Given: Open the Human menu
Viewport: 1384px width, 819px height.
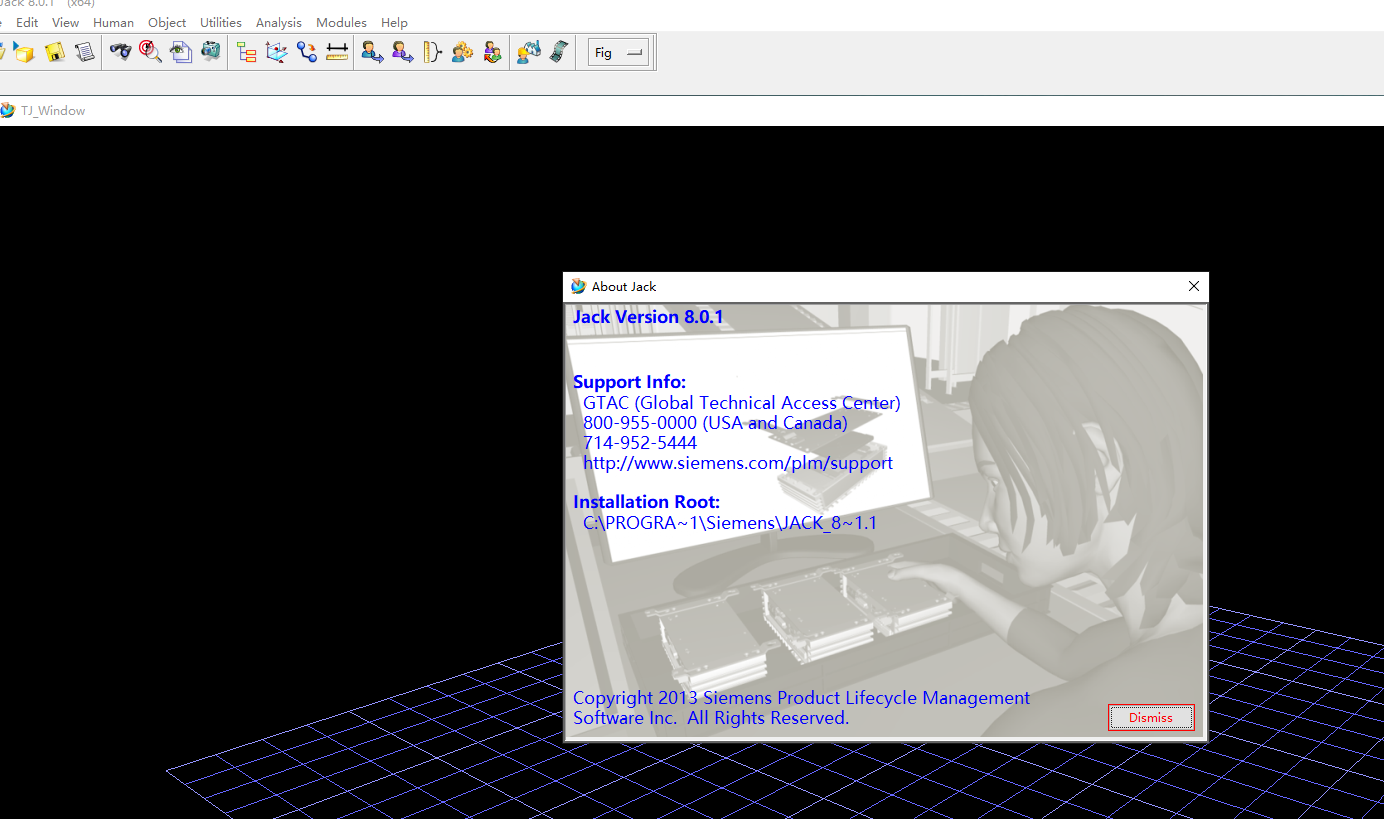Looking at the screenshot, I should point(113,22).
